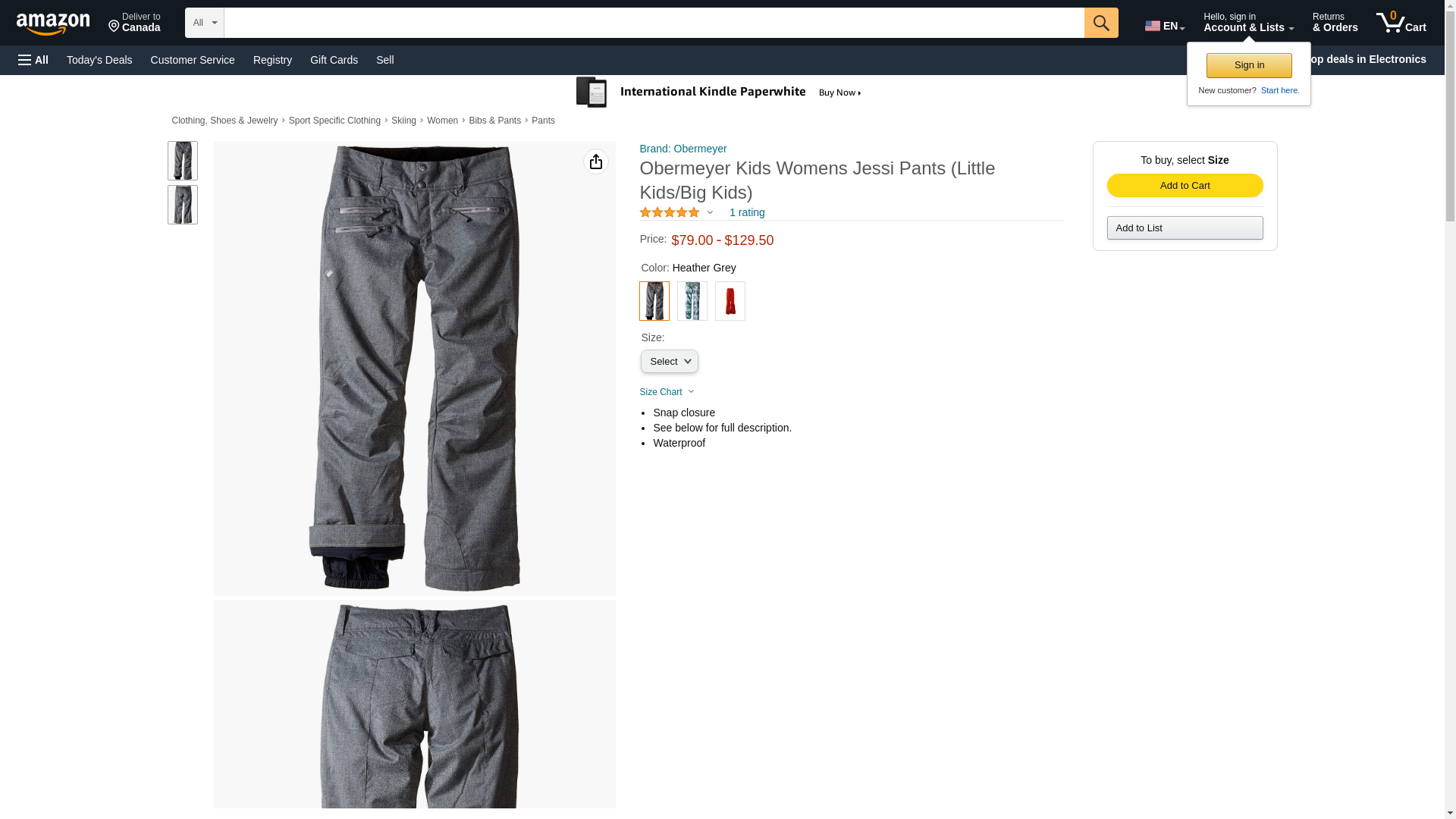Click the International Kindle Paperwhite banner
This screenshot has width=1456, height=819.
point(719,93)
